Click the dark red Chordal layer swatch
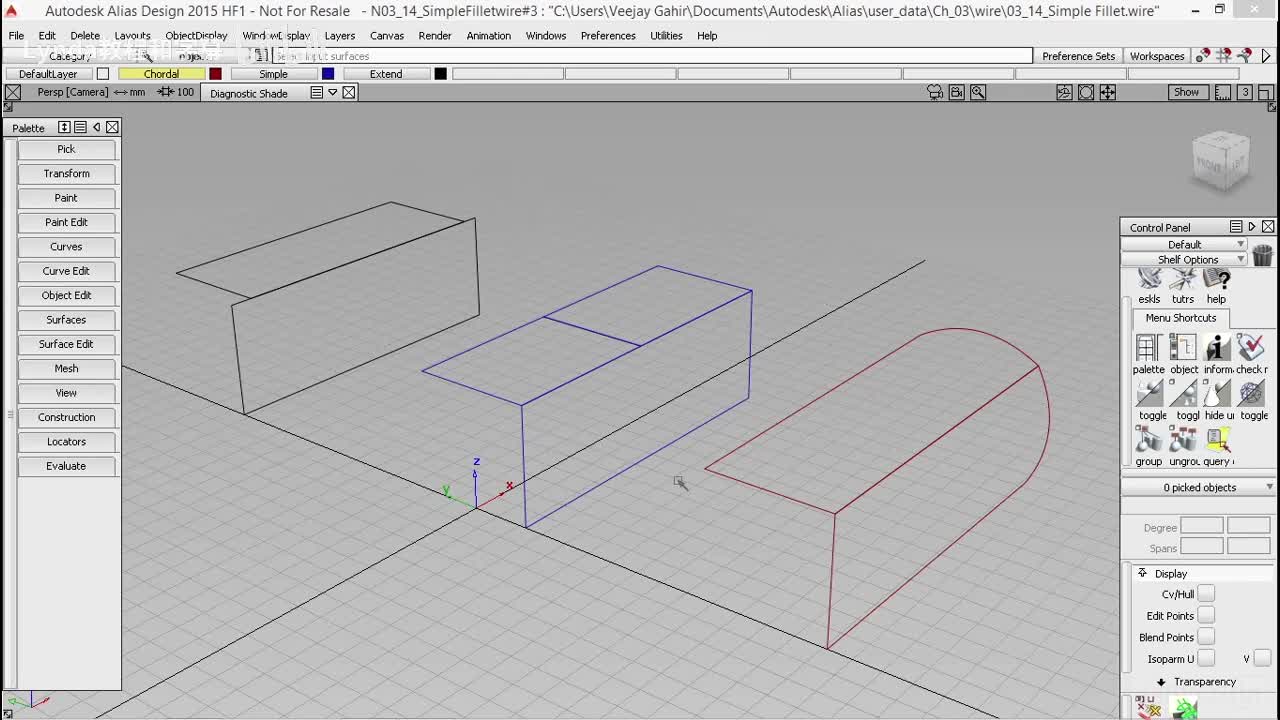Viewport: 1280px width, 720px height. (215, 74)
